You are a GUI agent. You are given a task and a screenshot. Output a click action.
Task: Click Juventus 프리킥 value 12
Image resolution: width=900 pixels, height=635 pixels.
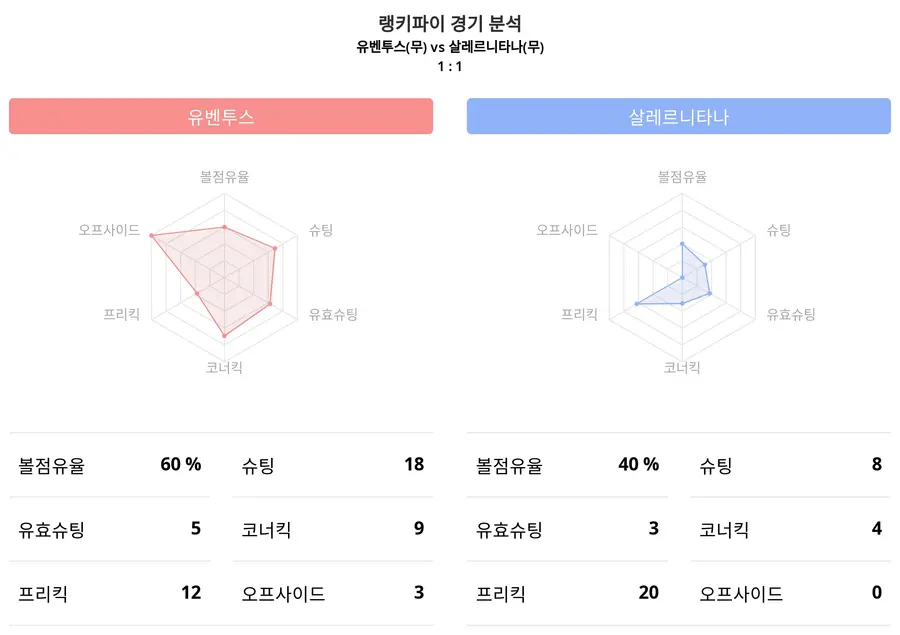point(191,593)
